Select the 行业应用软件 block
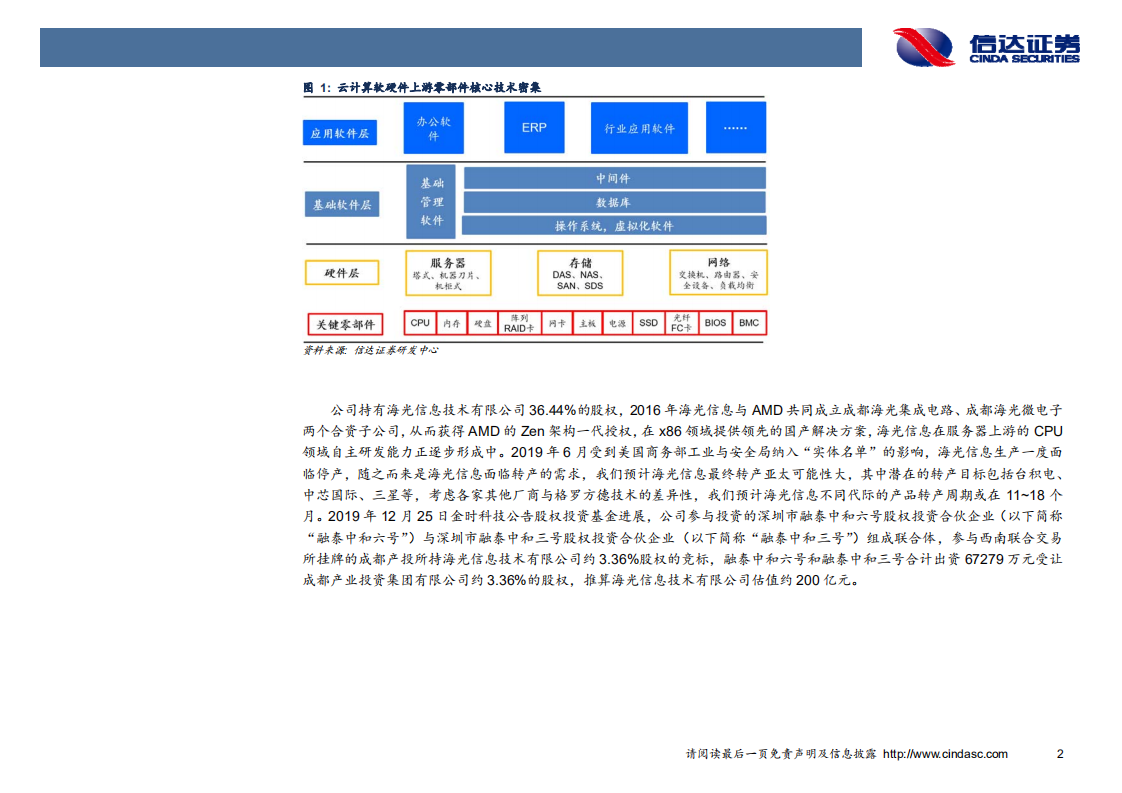1122x793 pixels. point(638,127)
